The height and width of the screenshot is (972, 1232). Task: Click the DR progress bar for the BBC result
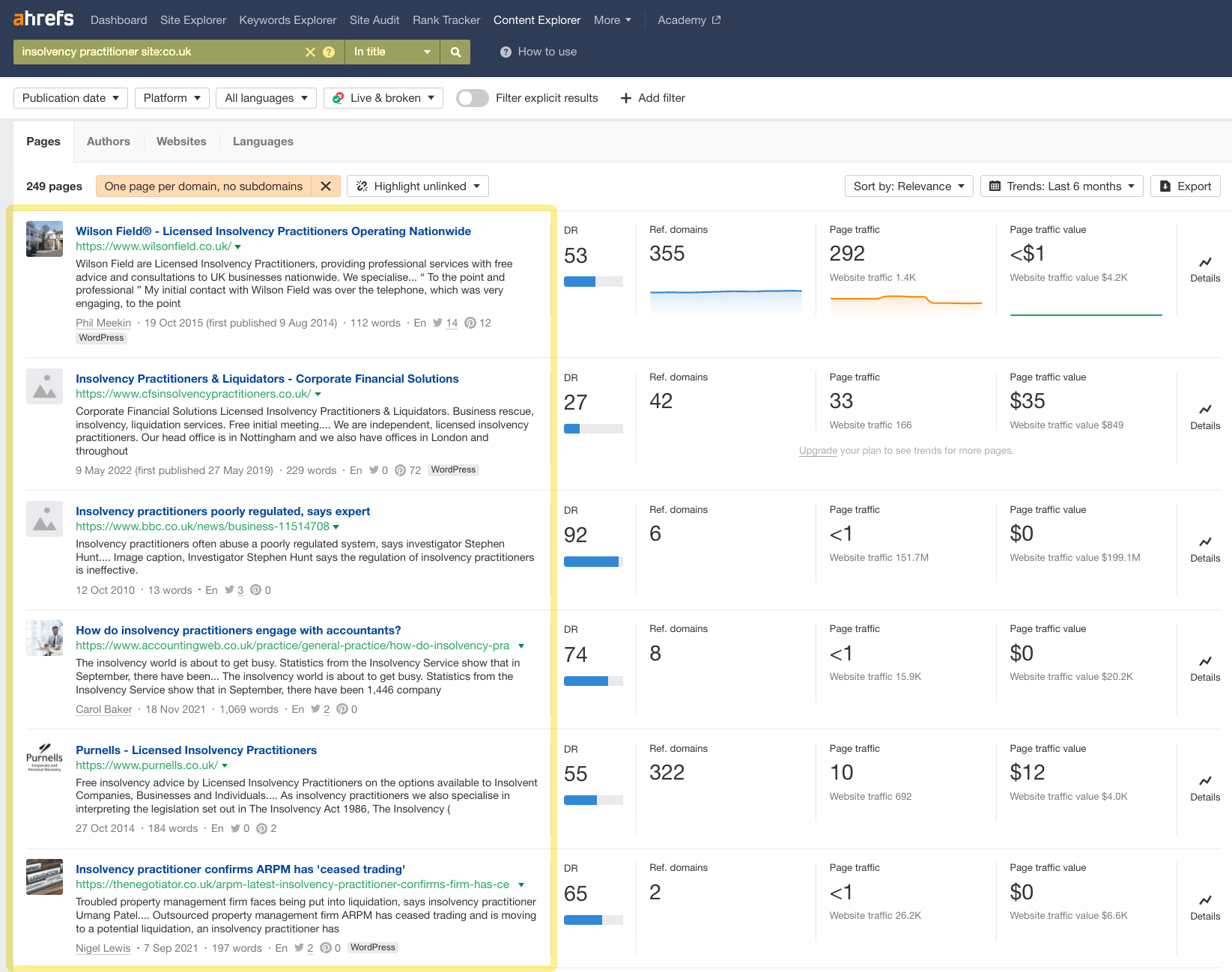click(x=594, y=561)
